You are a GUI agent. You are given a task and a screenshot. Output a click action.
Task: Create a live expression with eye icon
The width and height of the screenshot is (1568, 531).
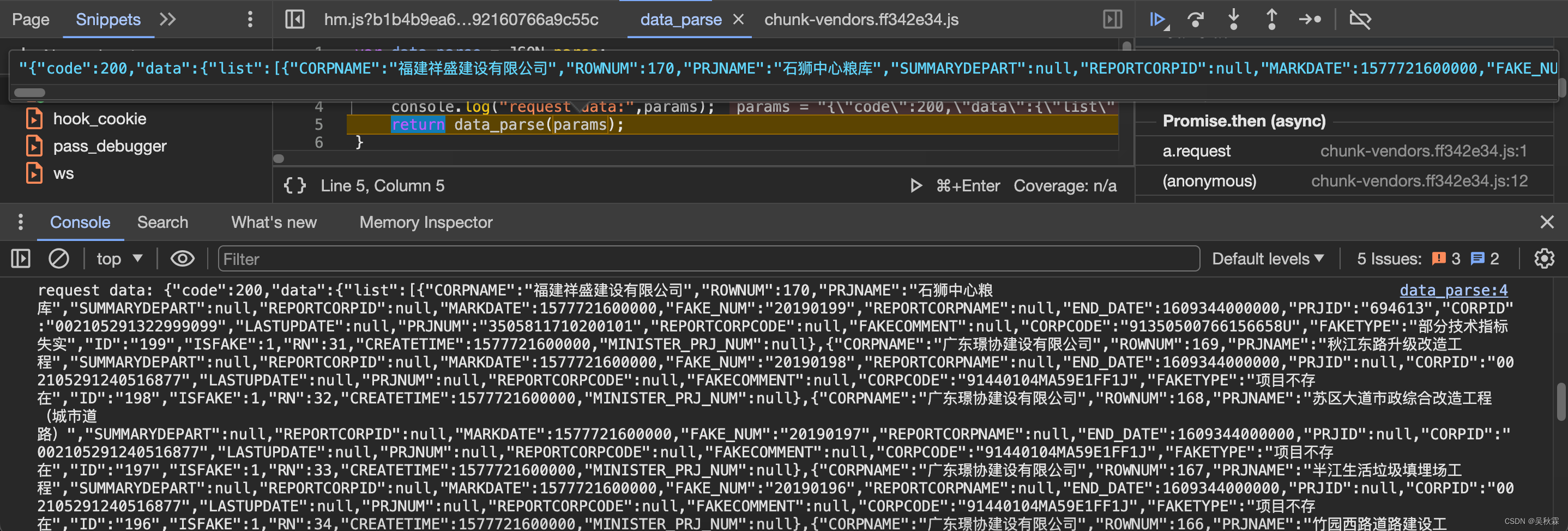[182, 260]
